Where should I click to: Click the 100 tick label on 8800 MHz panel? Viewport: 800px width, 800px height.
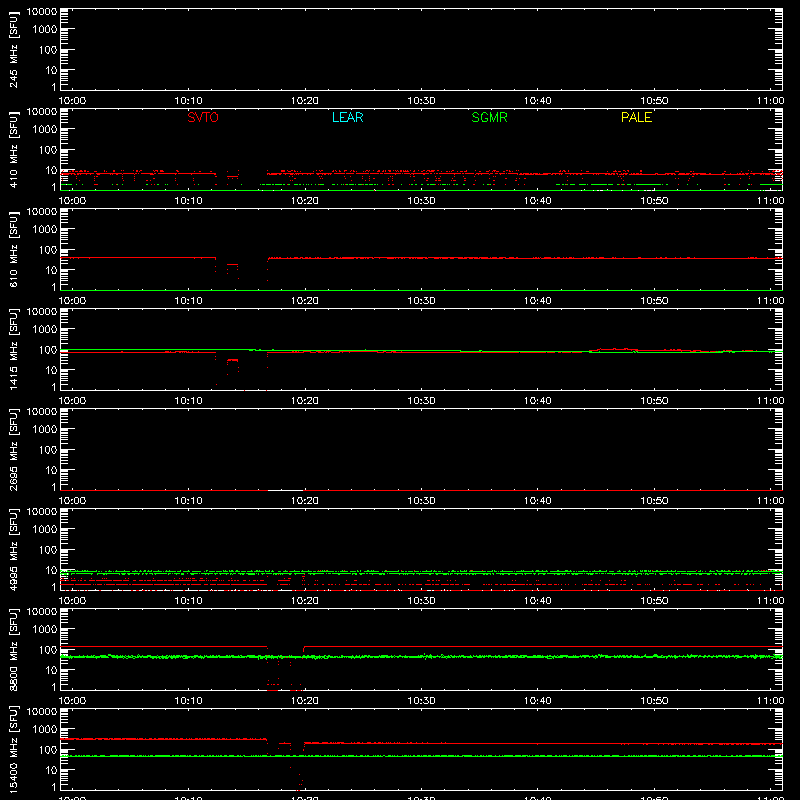click(48, 649)
